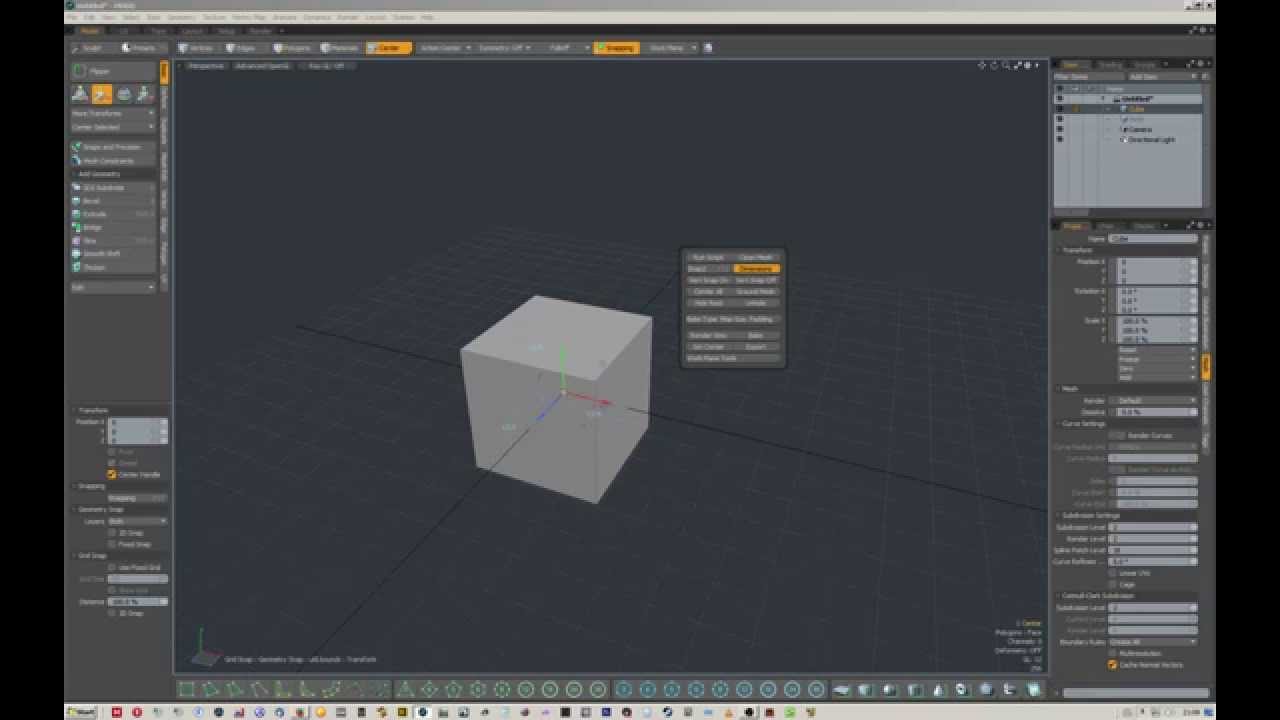
Task: Click Clean Mesh in the popup palette
Action: point(756,257)
